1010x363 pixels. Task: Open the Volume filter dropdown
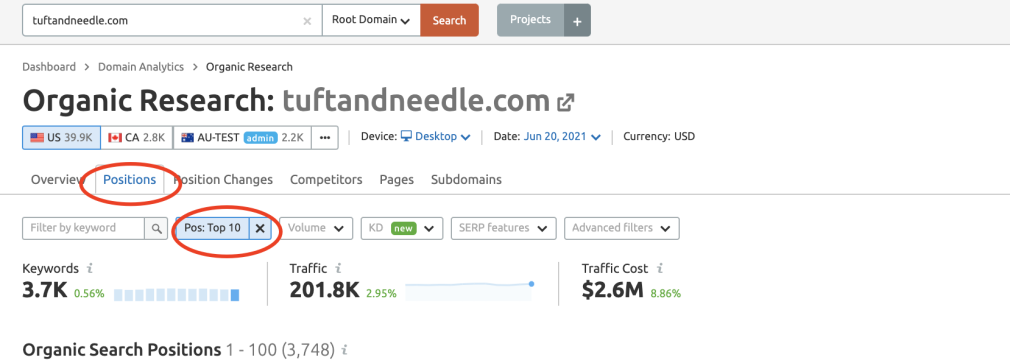316,228
